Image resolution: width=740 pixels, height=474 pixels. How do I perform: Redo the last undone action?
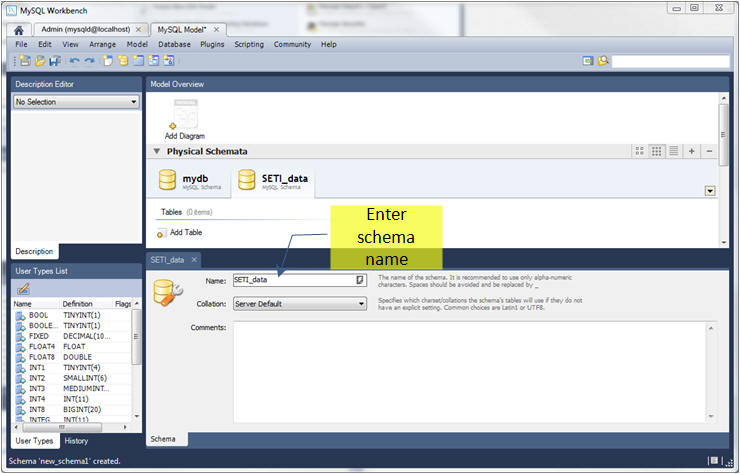(x=90, y=60)
